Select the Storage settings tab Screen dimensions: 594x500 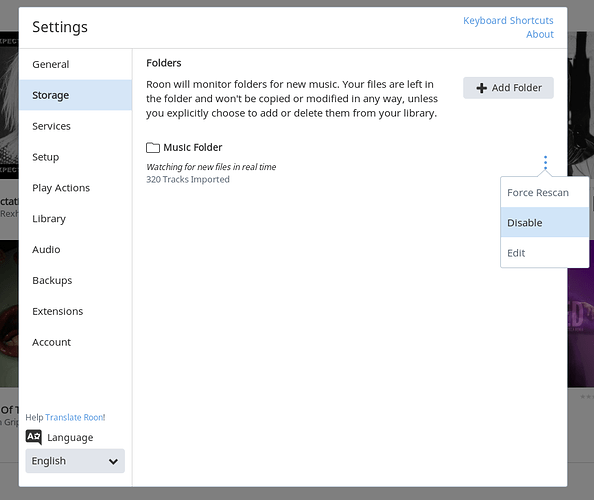(x=75, y=95)
